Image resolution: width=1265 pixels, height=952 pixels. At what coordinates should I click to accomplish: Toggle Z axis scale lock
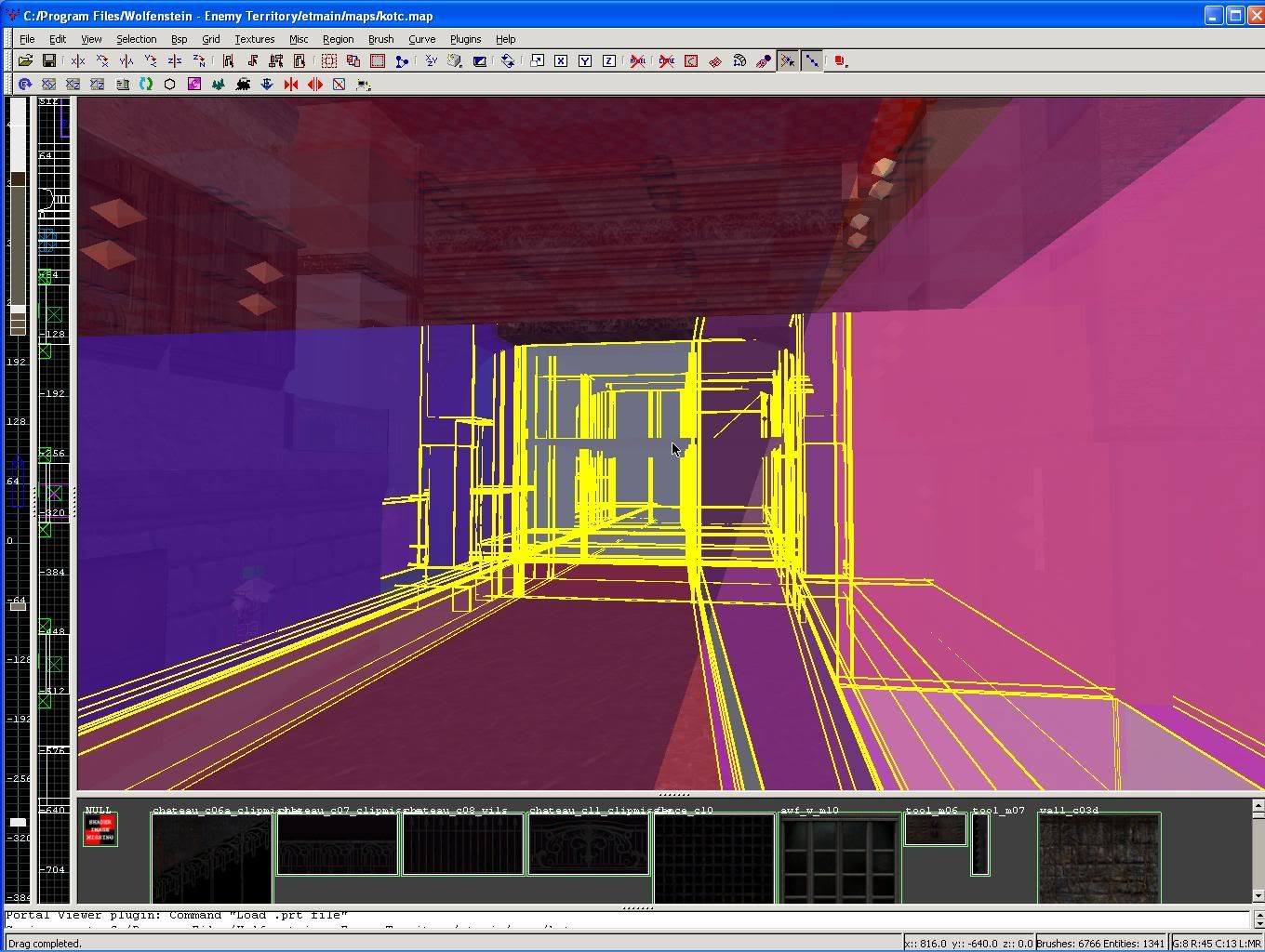coord(609,60)
